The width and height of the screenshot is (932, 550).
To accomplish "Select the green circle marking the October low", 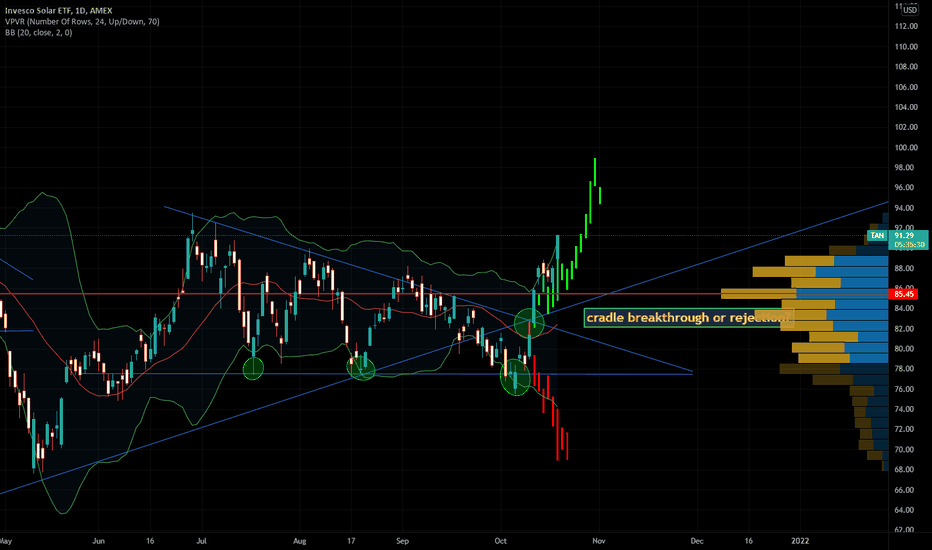I will click(515, 377).
